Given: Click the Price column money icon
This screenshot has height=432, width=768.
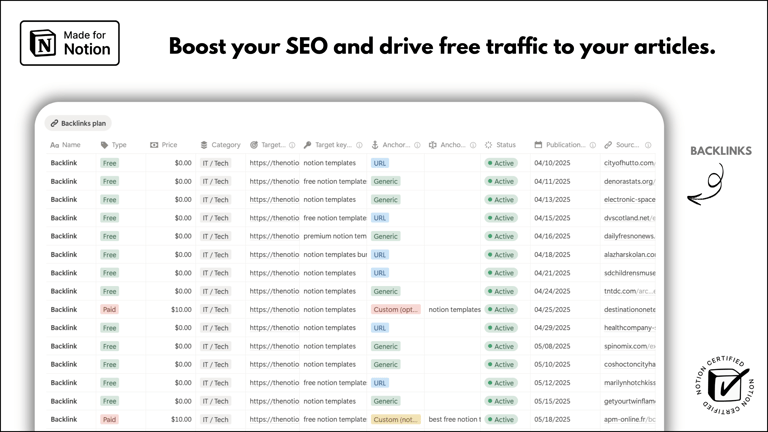Looking at the screenshot, I should 154,145.
